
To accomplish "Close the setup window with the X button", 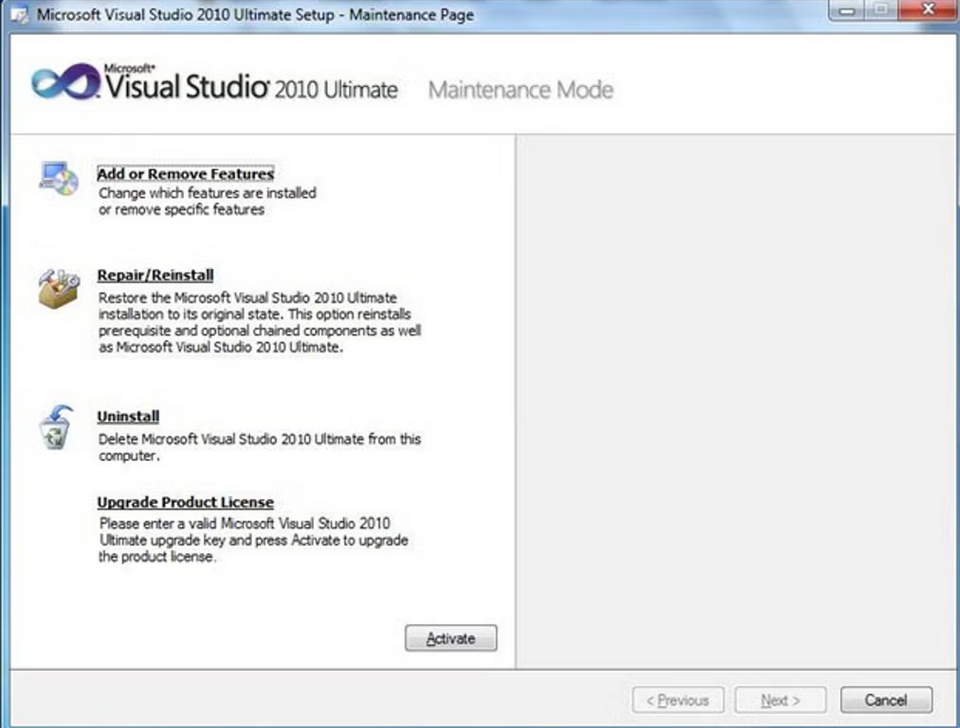I will pyautogui.click(x=928, y=10).
